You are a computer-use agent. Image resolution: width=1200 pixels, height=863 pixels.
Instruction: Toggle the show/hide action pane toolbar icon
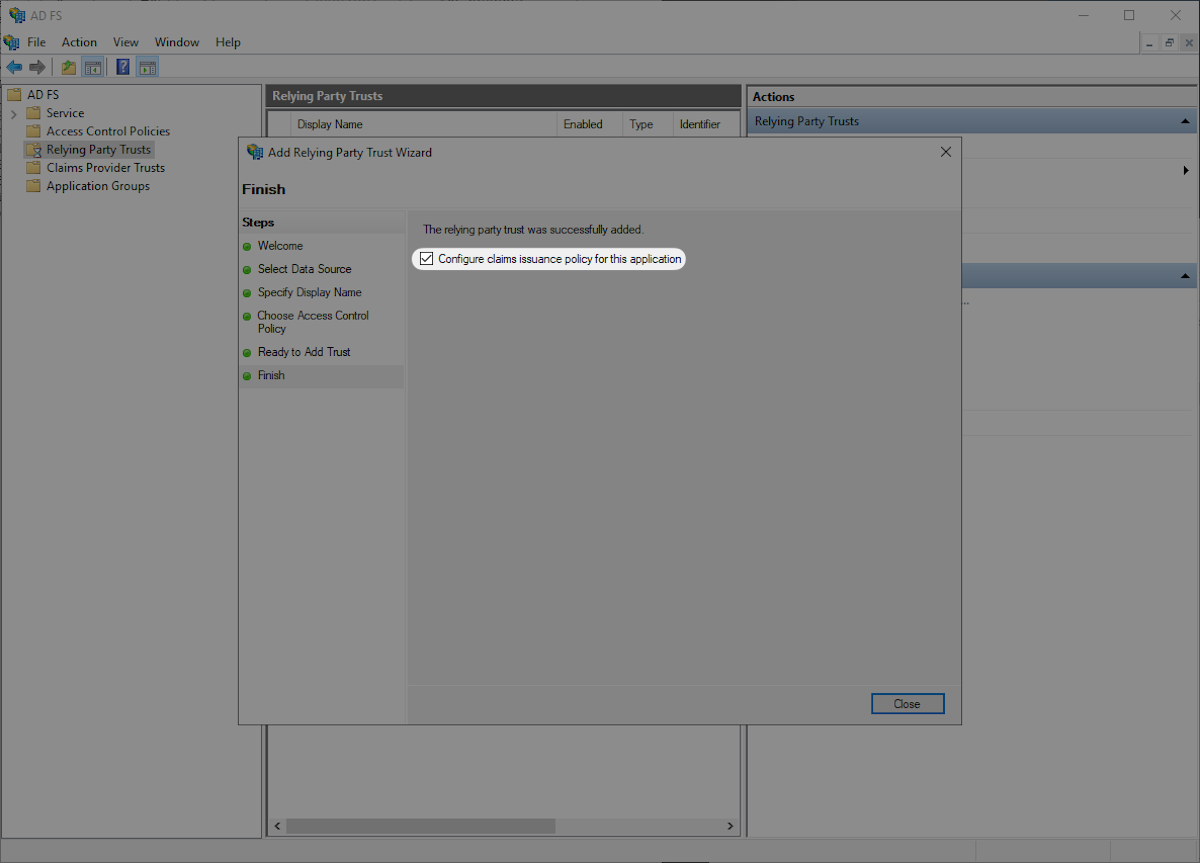click(x=147, y=66)
